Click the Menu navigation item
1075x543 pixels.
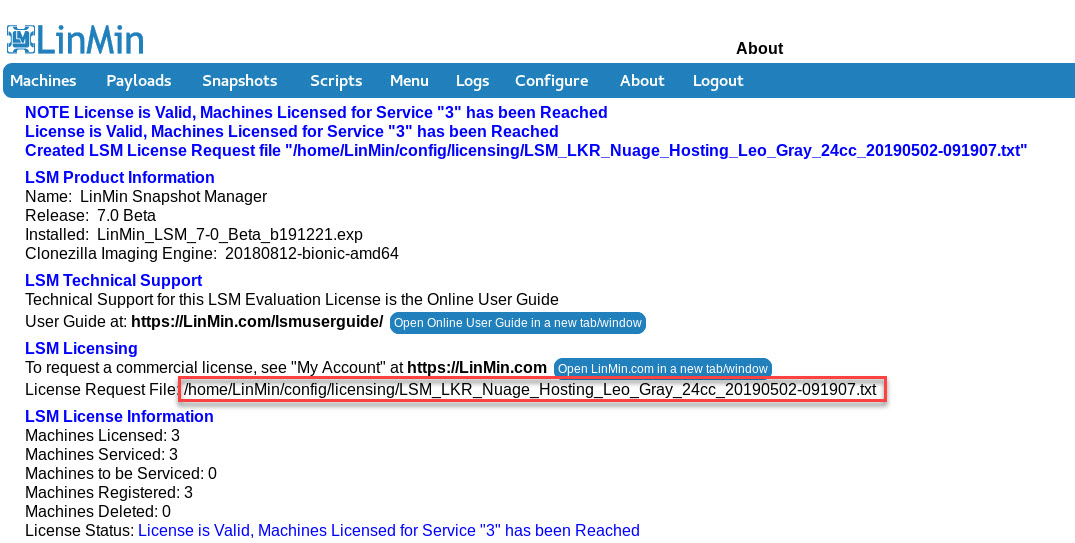[409, 81]
